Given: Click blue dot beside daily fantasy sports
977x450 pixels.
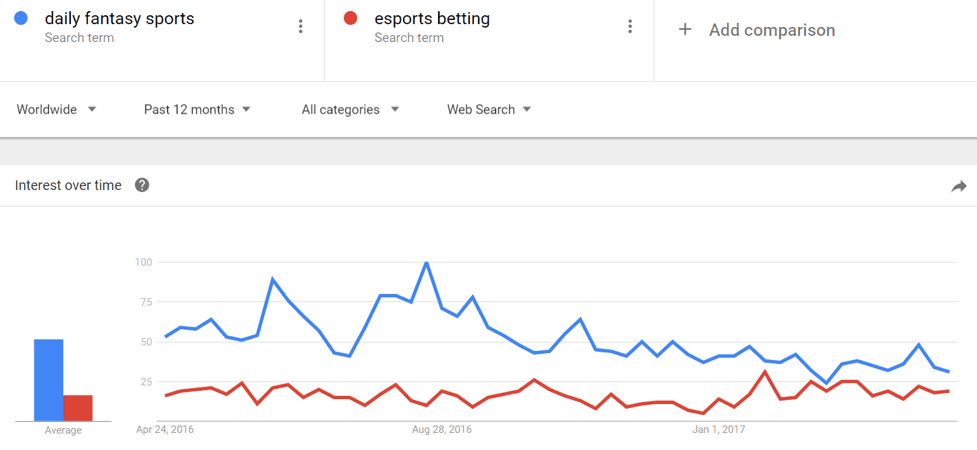Looking at the screenshot, I should [22, 19].
